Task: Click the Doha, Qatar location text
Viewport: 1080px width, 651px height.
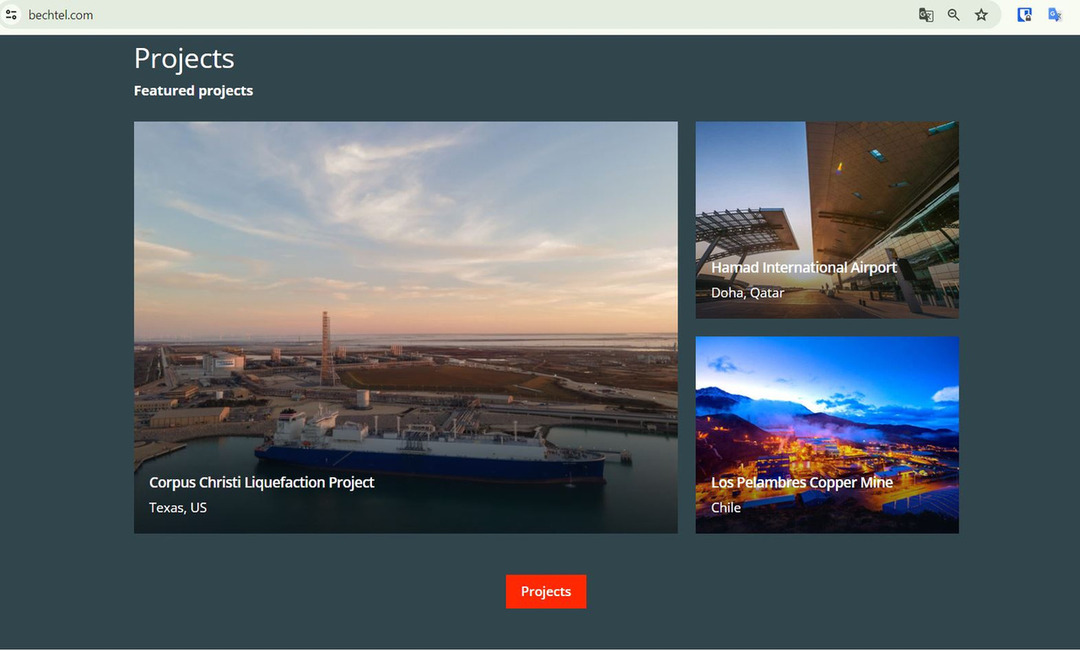Action: pyautogui.click(x=747, y=293)
